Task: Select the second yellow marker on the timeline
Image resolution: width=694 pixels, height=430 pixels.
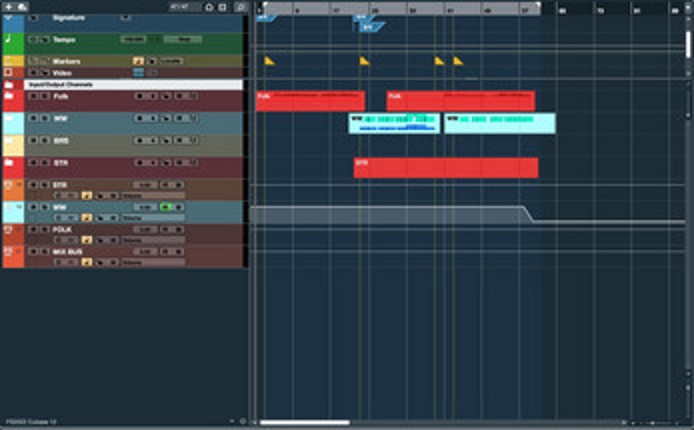Action: click(x=364, y=61)
